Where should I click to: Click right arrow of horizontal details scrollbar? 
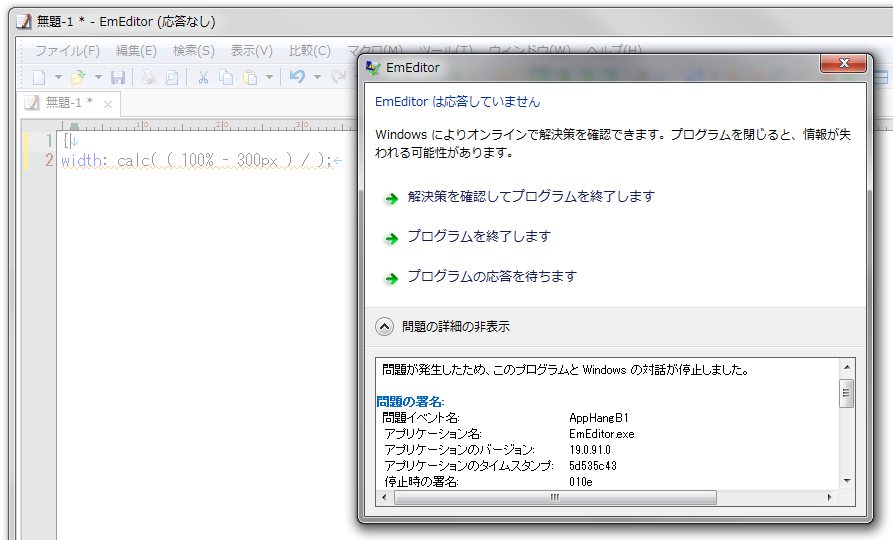pyautogui.click(x=829, y=497)
